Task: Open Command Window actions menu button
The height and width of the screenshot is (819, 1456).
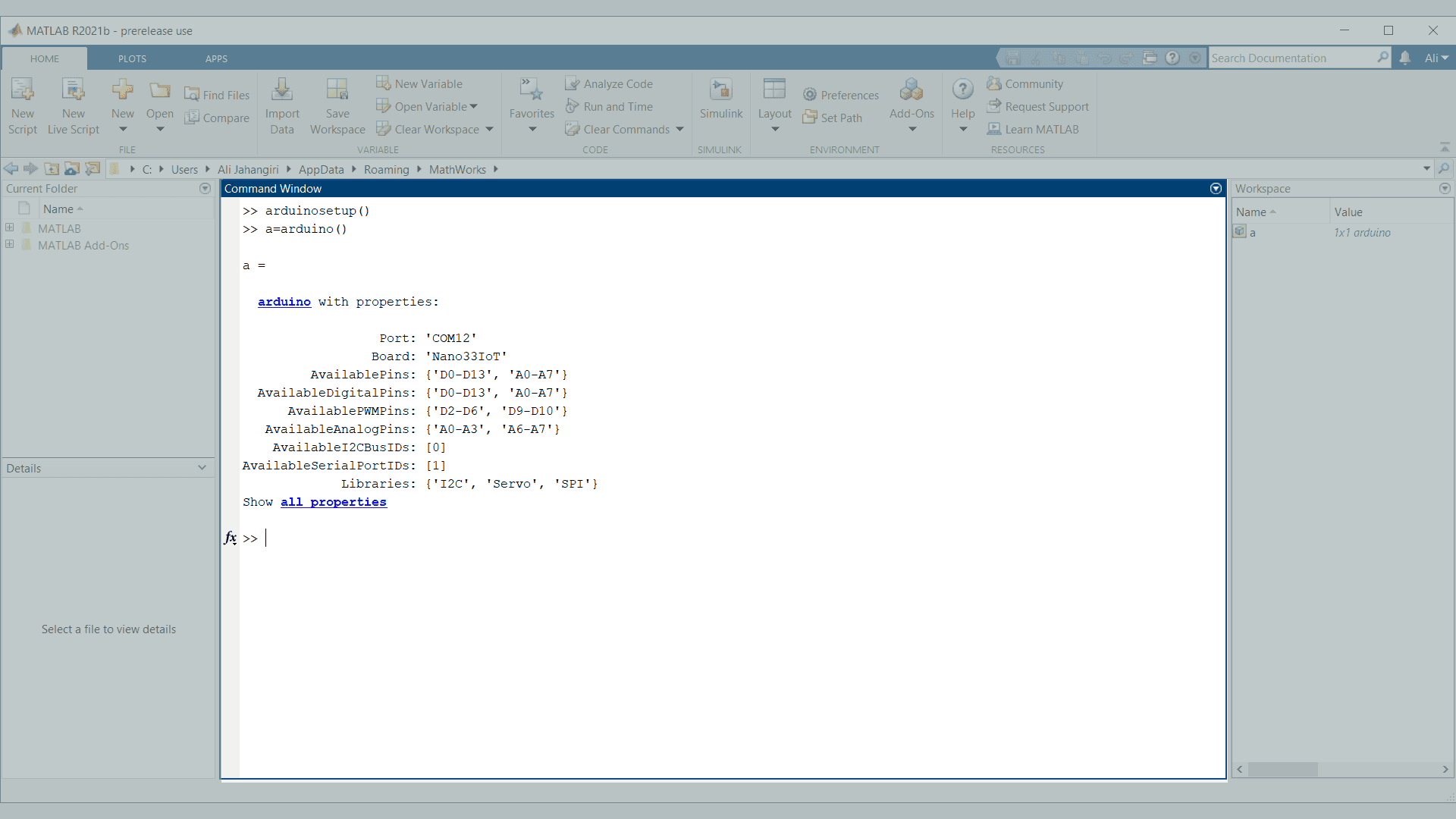Action: tap(1216, 188)
